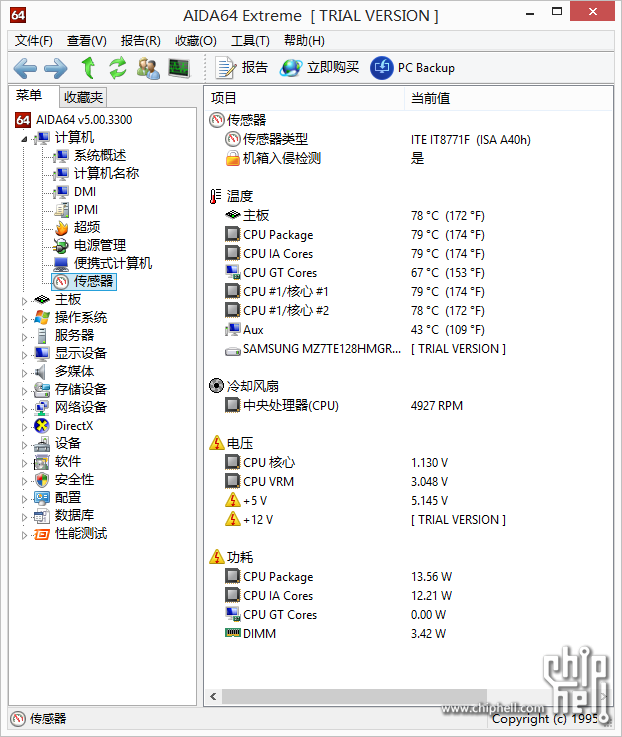Open the 报告(R) menu

click(141, 41)
